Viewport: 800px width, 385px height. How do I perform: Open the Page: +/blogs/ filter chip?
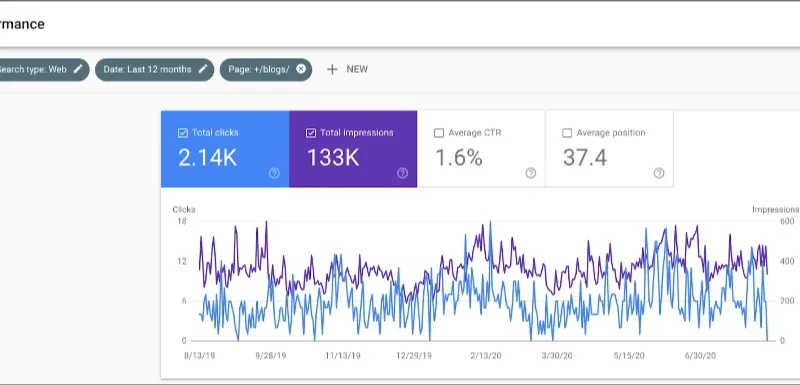coord(266,69)
